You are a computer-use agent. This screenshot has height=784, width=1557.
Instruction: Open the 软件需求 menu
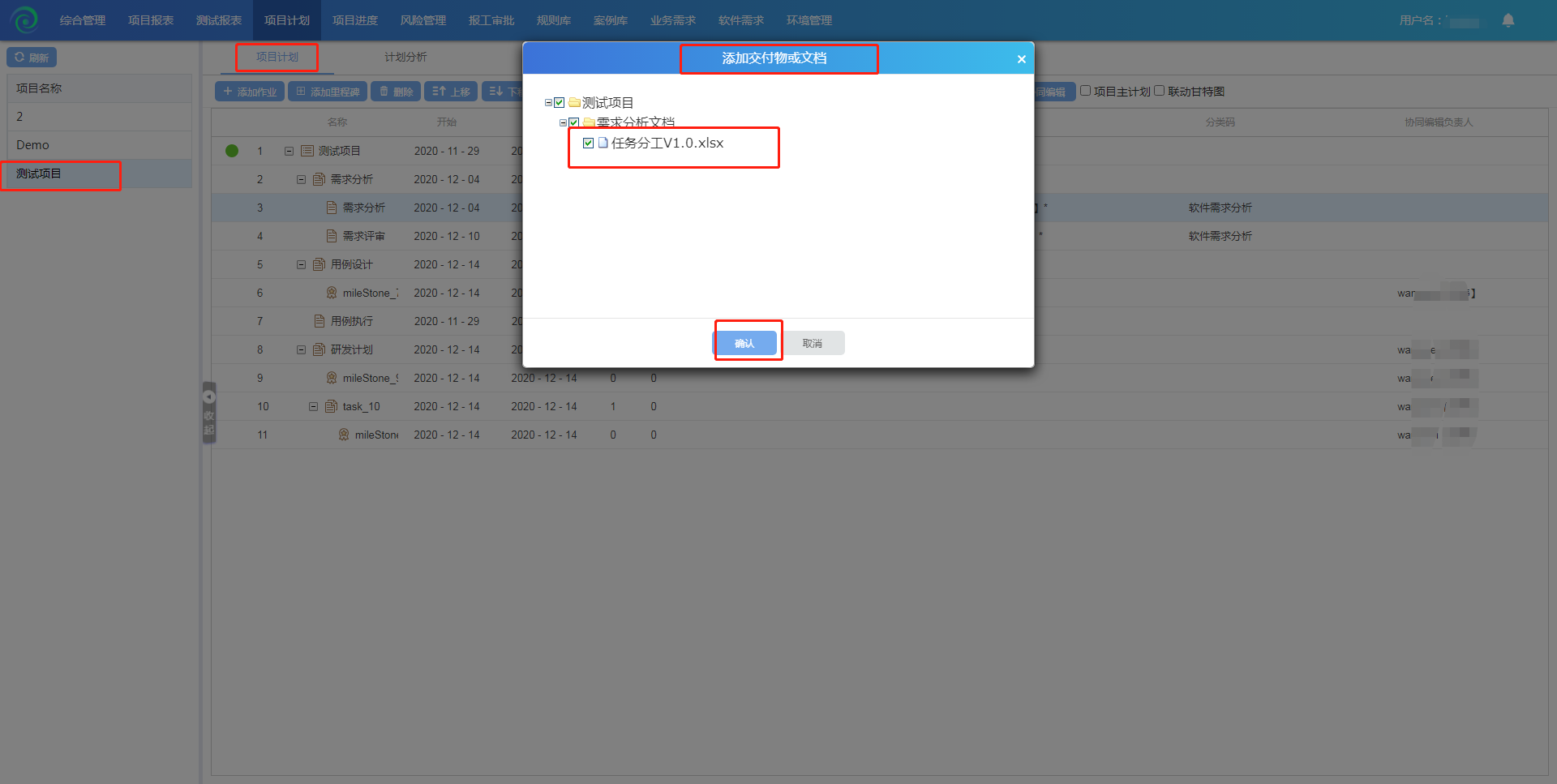pyautogui.click(x=741, y=20)
